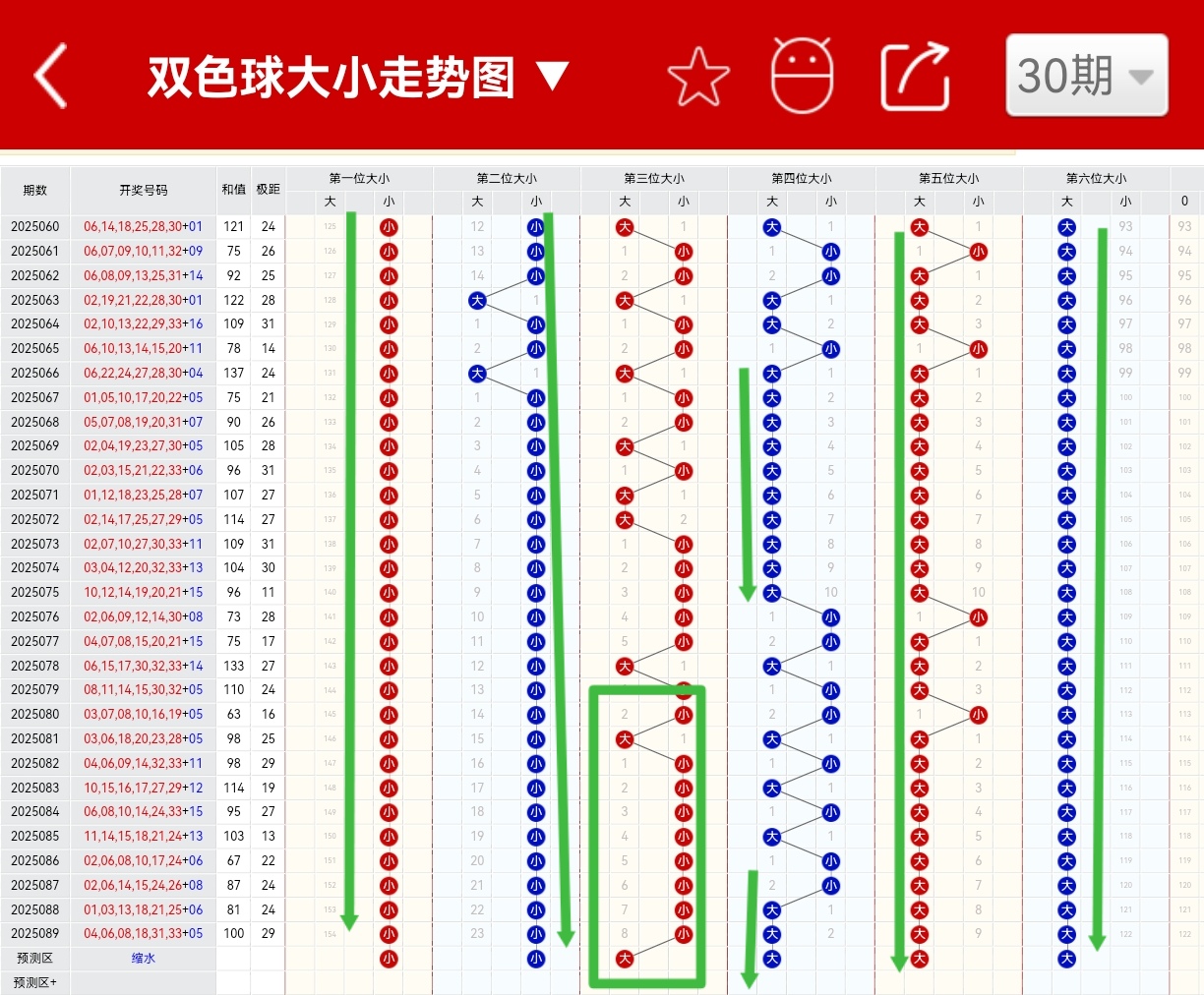The image size is (1204, 995).
Task: Click the period 2025075 row label
Action: (x=35, y=592)
